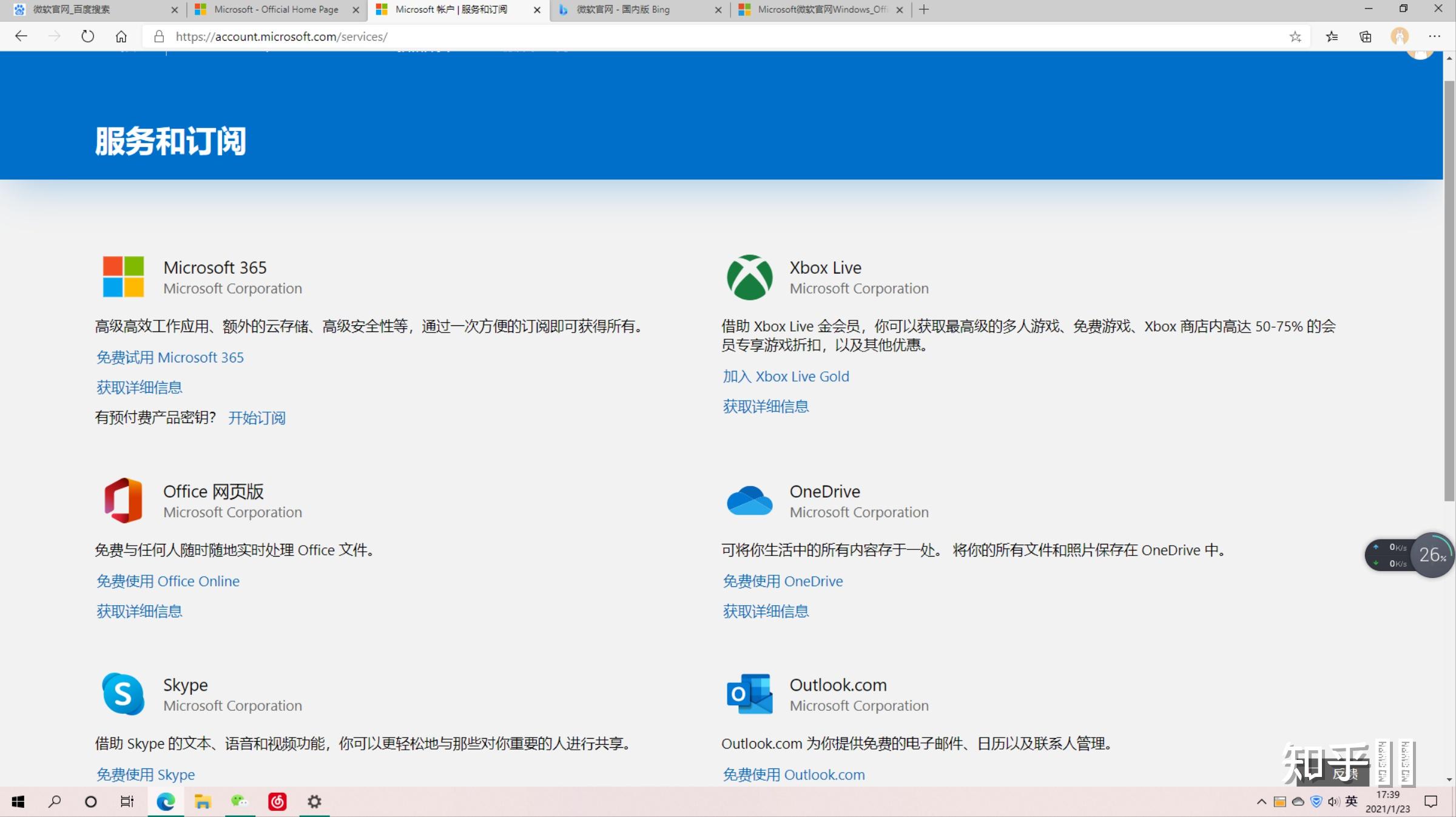Click the OneDrive cloud logo
Screen dimensions: 1456x817
click(x=750, y=500)
